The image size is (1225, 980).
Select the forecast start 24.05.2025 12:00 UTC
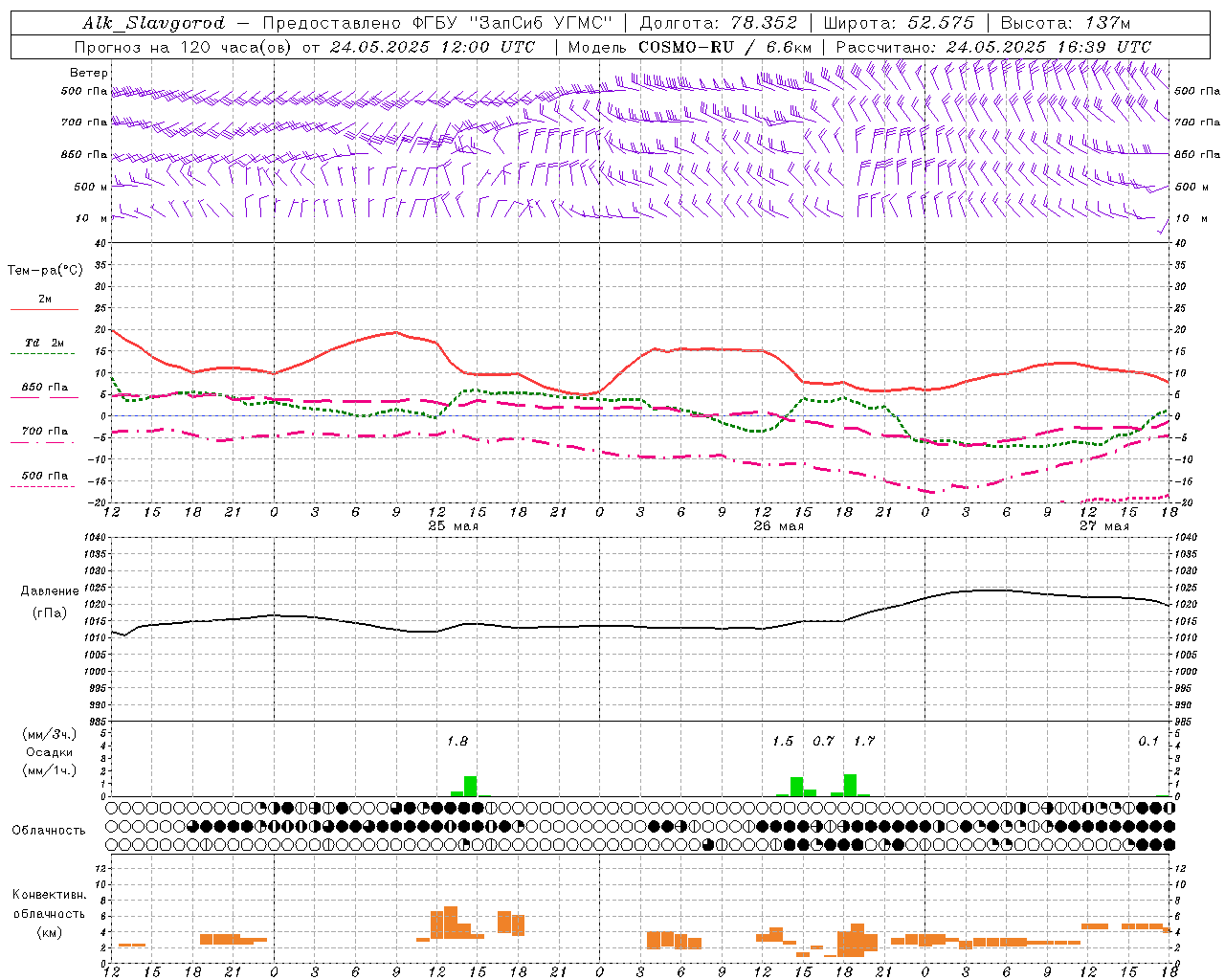[x=433, y=47]
